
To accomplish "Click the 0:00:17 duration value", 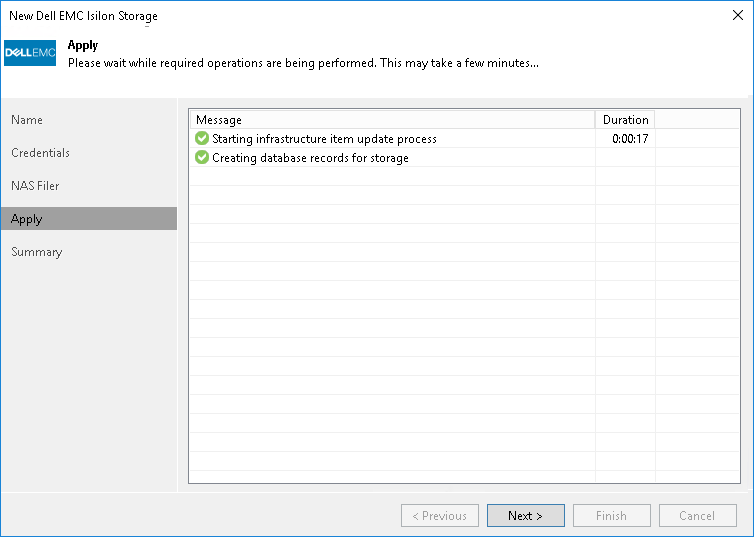I will (x=630, y=139).
